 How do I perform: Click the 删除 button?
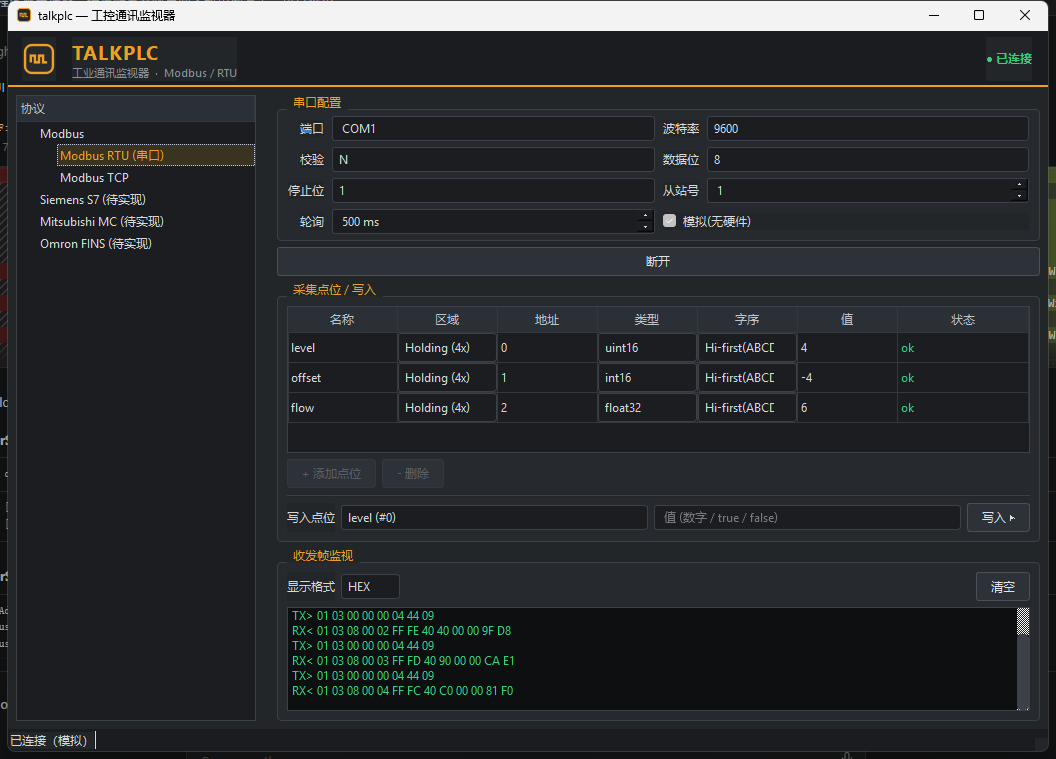click(x=413, y=473)
